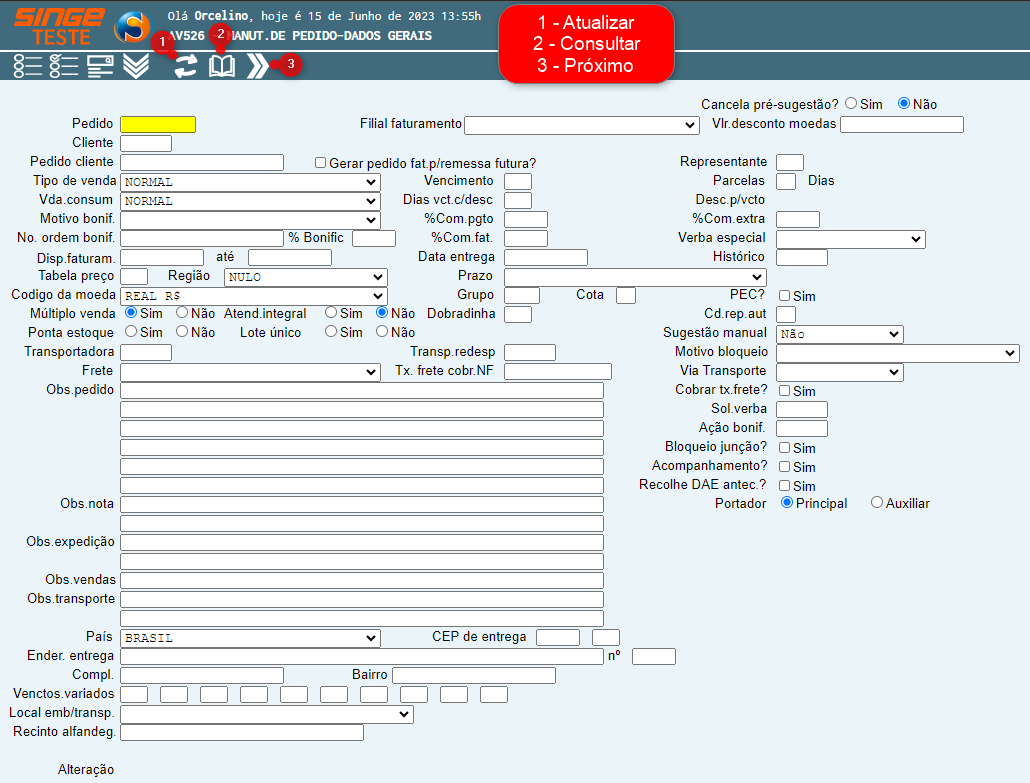1030x783 pixels.
Task: Expand the Prazo dropdown
Action: click(635, 277)
